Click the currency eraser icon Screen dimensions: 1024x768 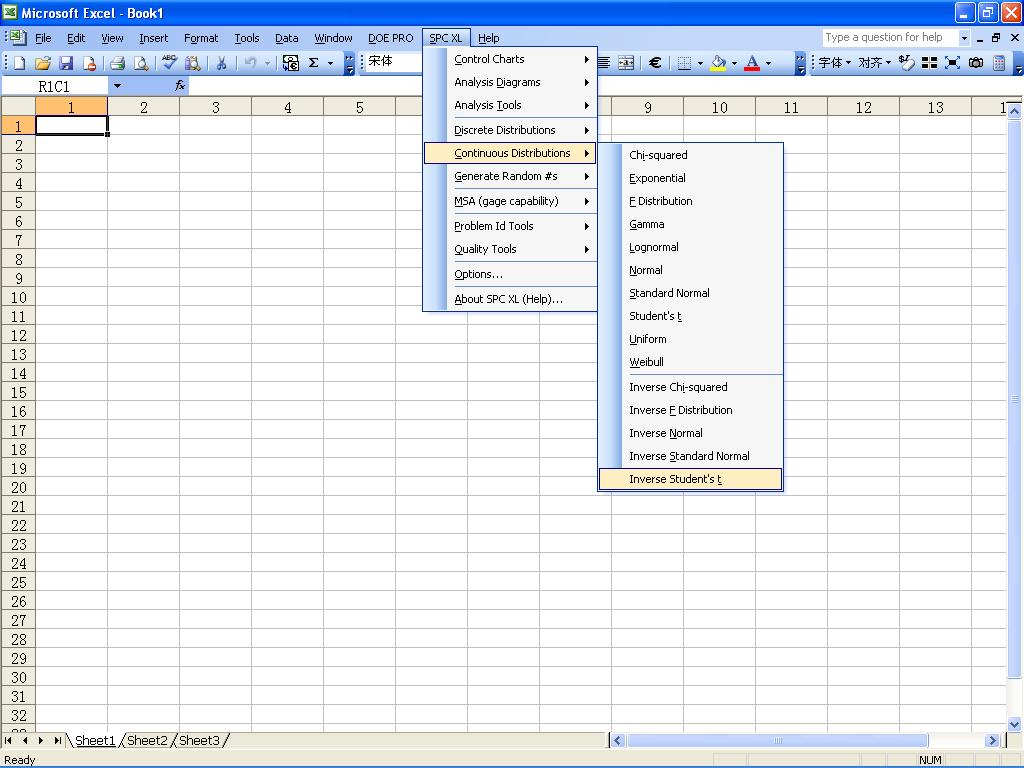coord(906,63)
